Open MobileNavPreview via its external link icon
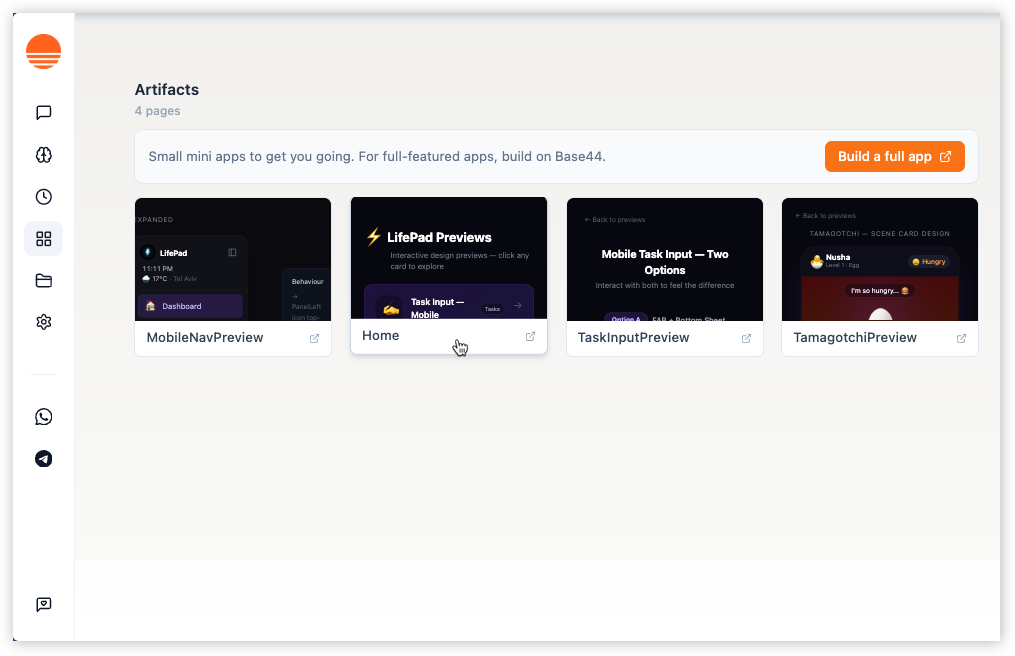 (314, 339)
